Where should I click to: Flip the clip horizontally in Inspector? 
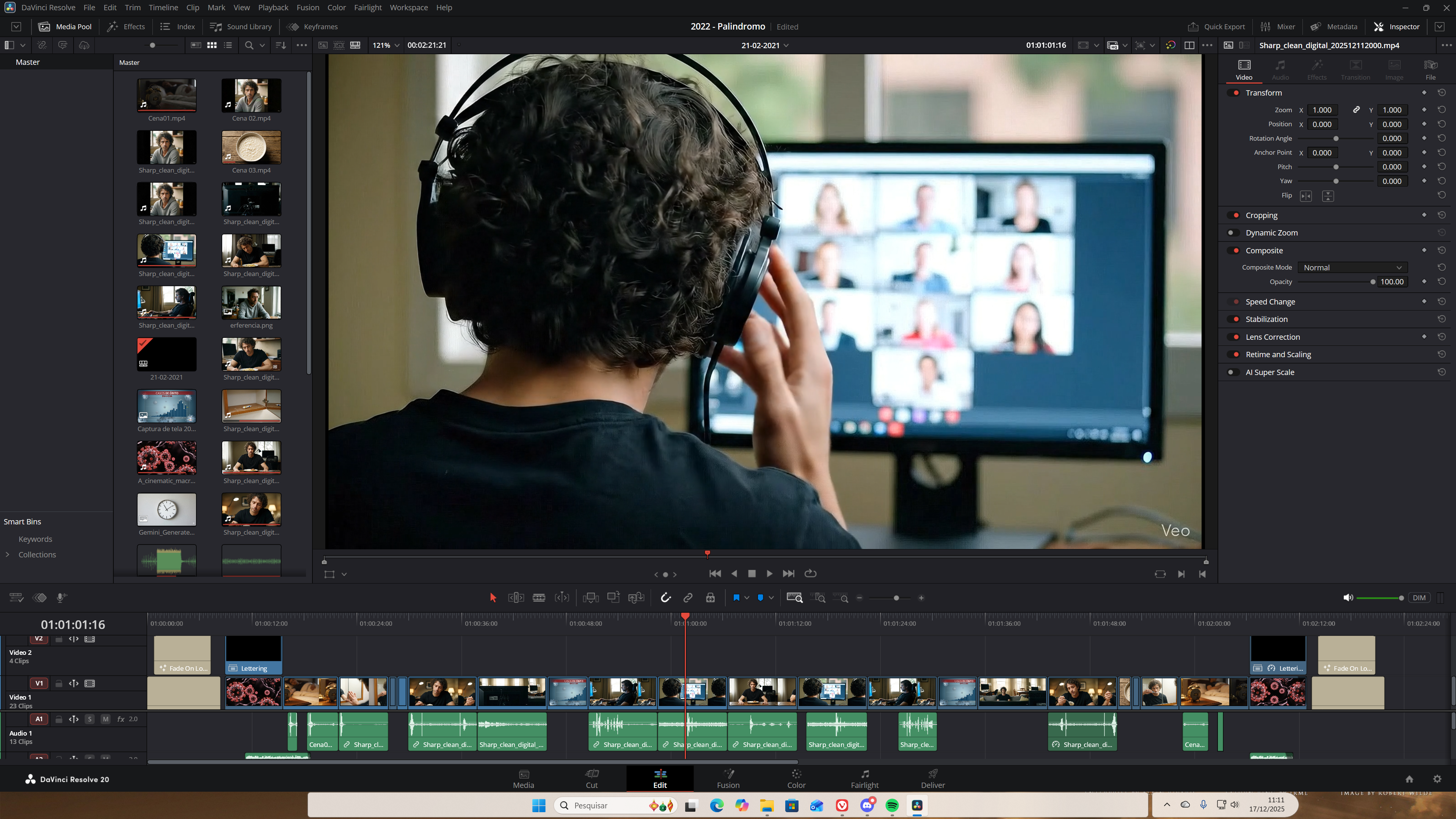pos(1305,196)
